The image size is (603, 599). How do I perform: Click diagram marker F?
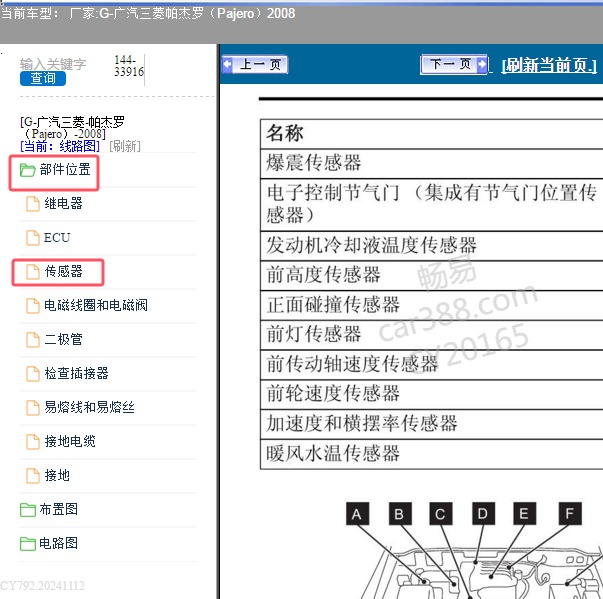click(x=570, y=514)
